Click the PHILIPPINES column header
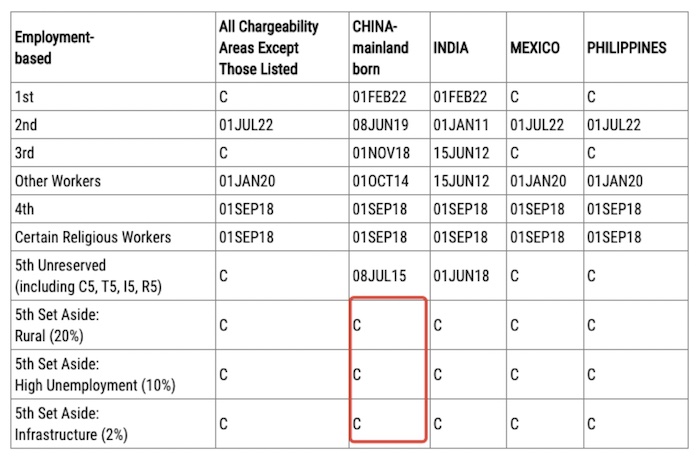Viewport: 700px width, 460px height. point(636,47)
